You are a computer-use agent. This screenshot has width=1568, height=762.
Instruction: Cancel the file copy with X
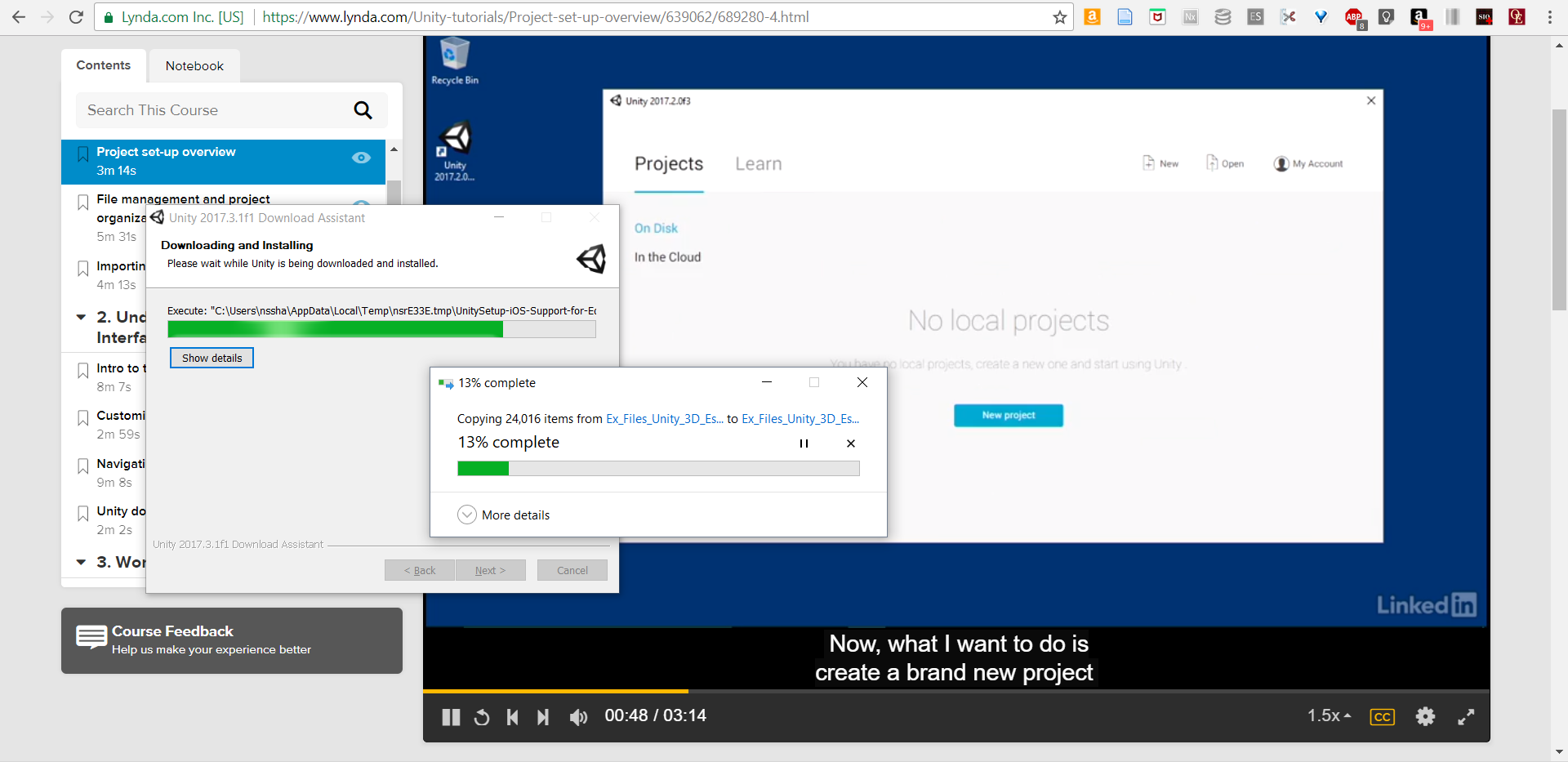[x=851, y=443]
